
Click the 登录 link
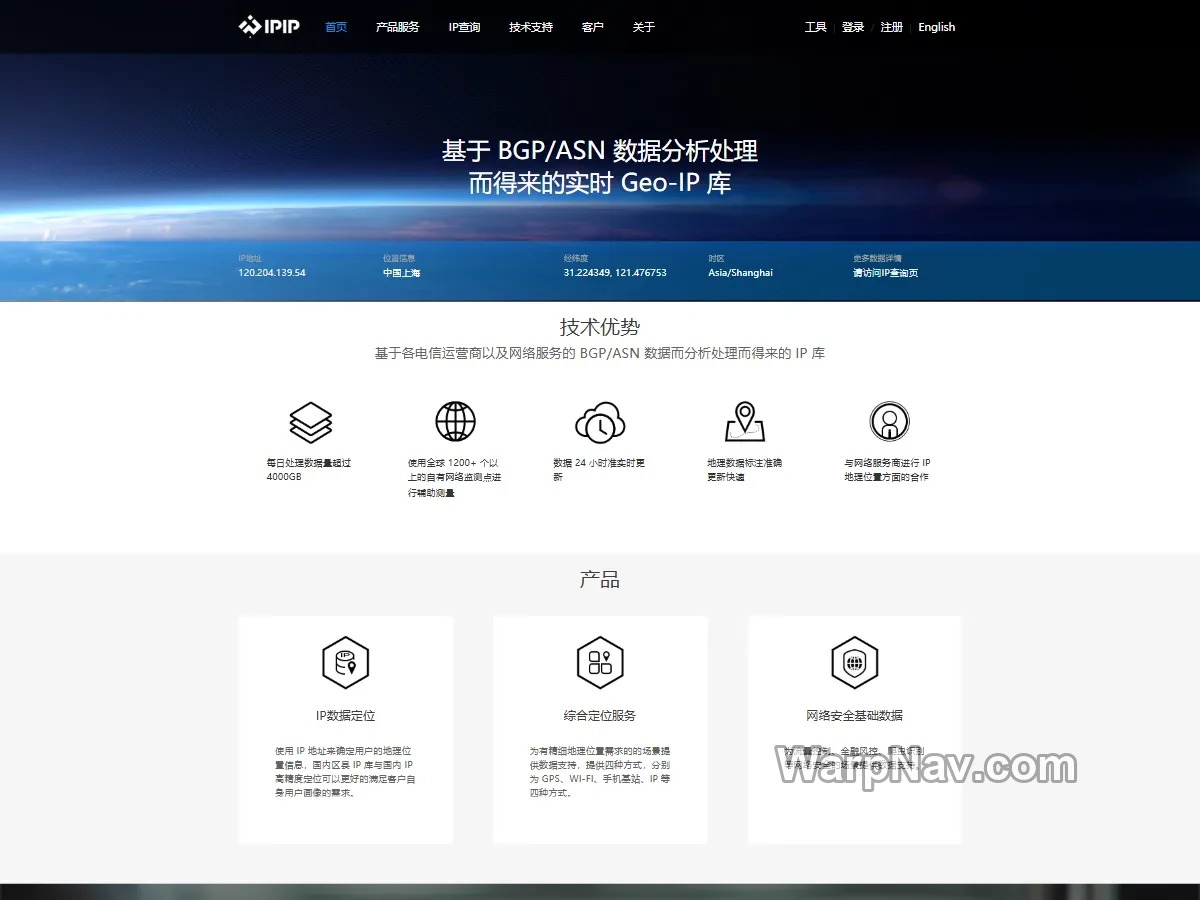coord(853,27)
